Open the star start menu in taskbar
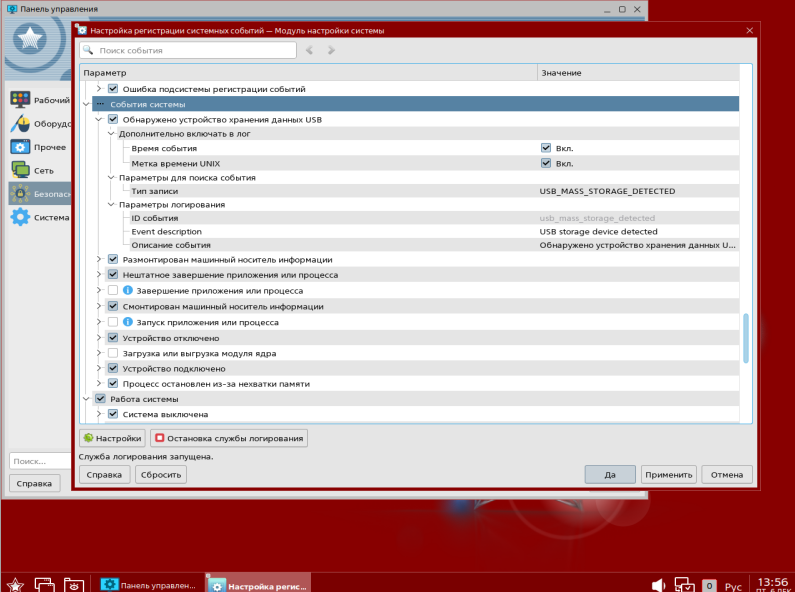The width and height of the screenshot is (795, 592). (15, 584)
